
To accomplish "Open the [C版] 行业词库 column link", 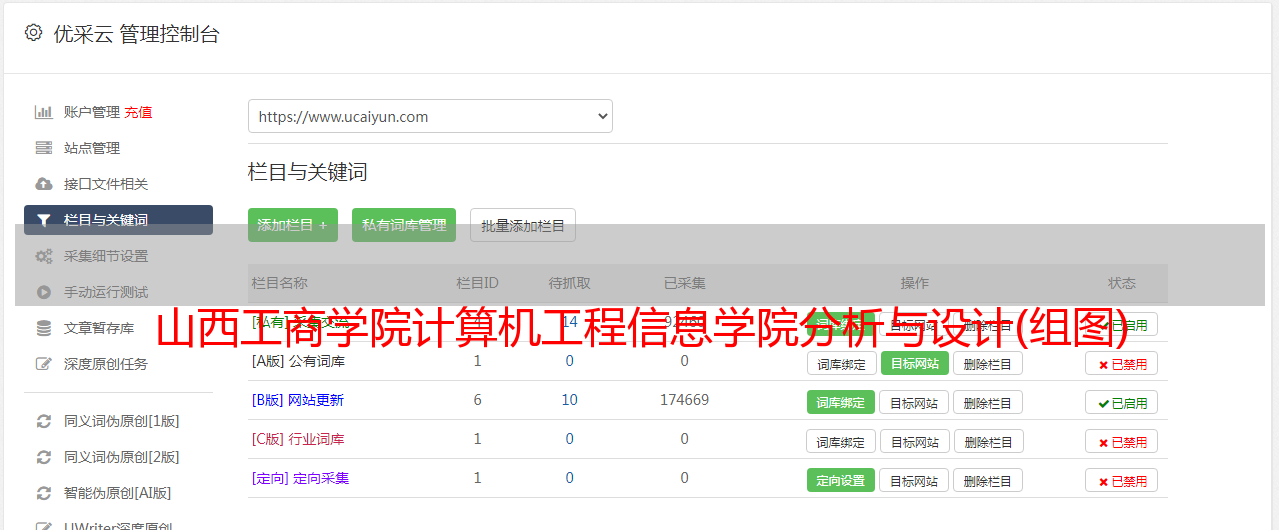I will [298, 439].
